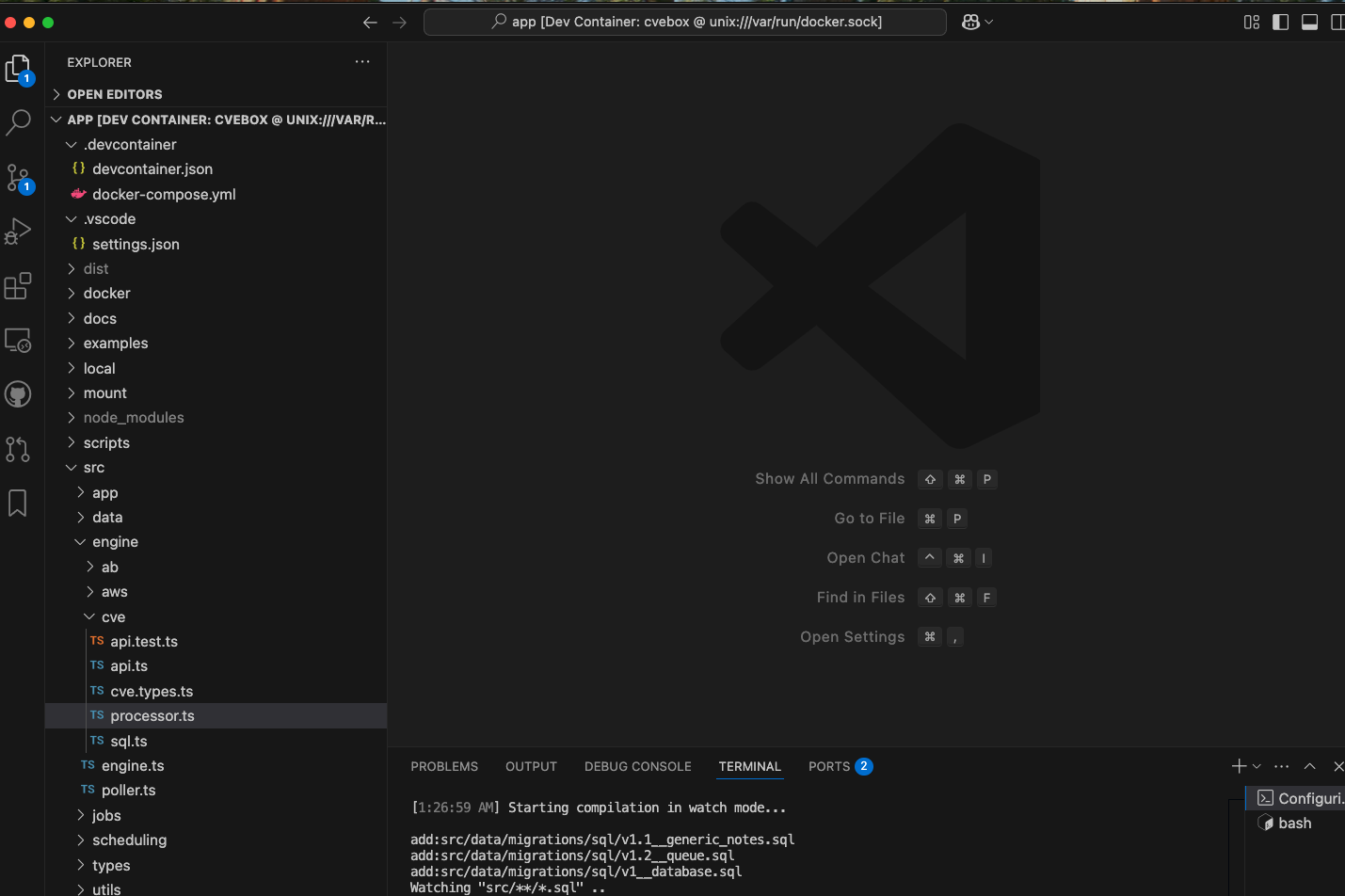1345x896 pixels.
Task: Expand the aws folder
Action: [x=216, y=591]
